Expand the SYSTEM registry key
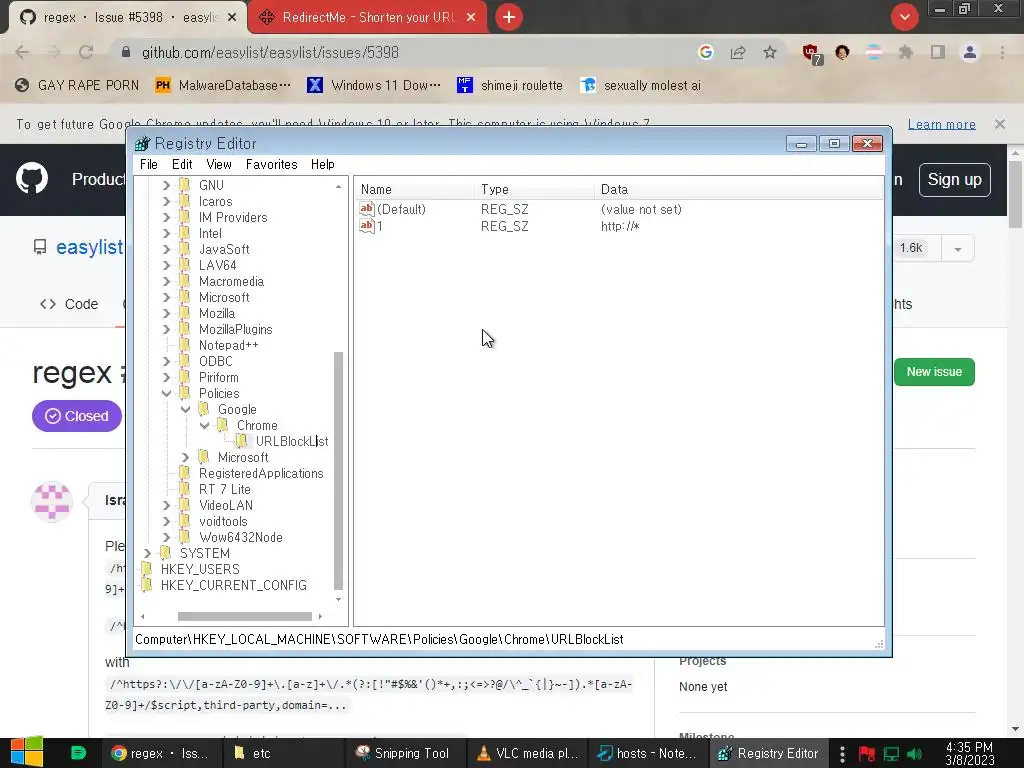This screenshot has height=768, width=1024. click(147, 553)
